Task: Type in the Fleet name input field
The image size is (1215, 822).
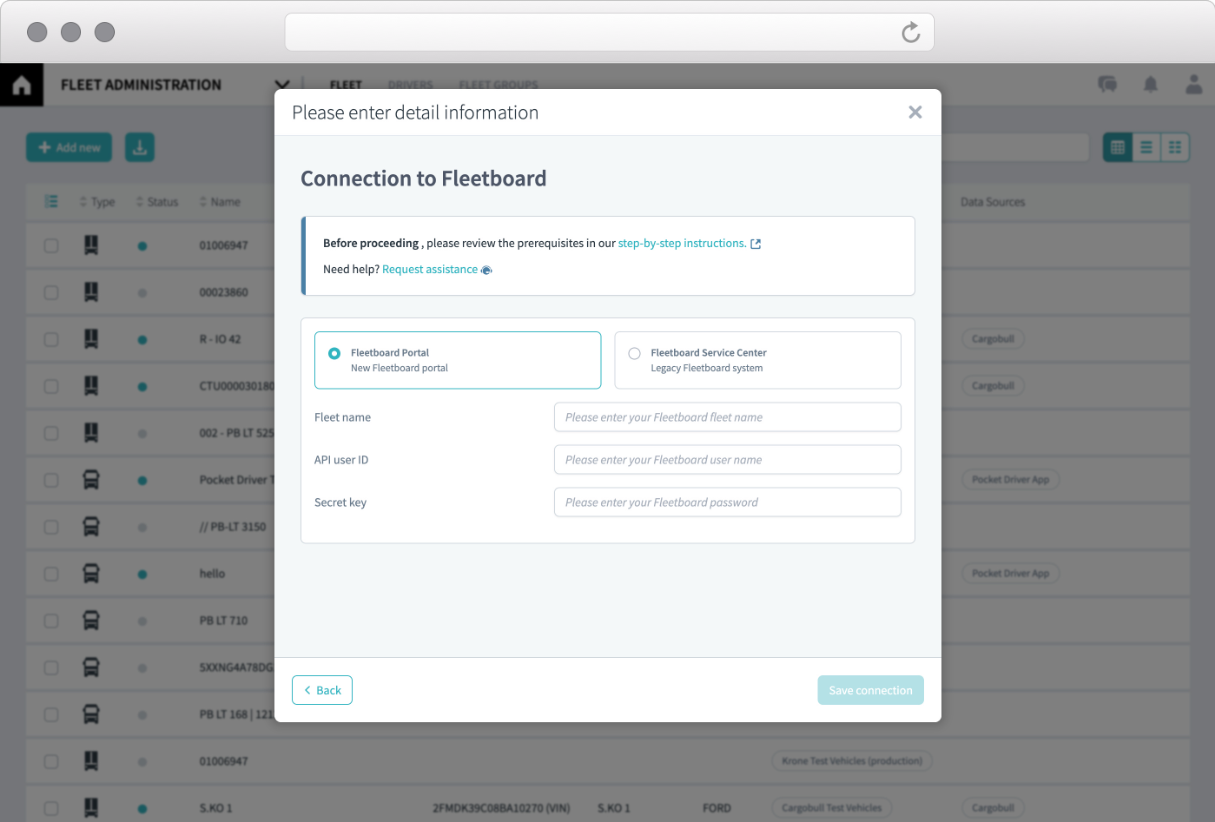Action: (x=727, y=417)
